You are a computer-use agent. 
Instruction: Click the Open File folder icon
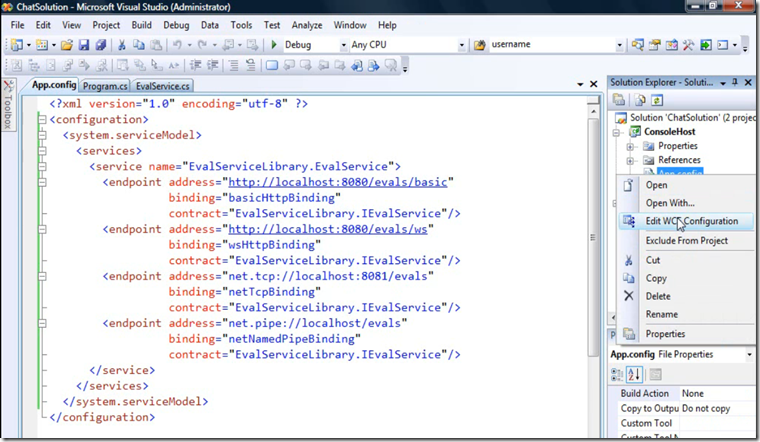pos(67,45)
